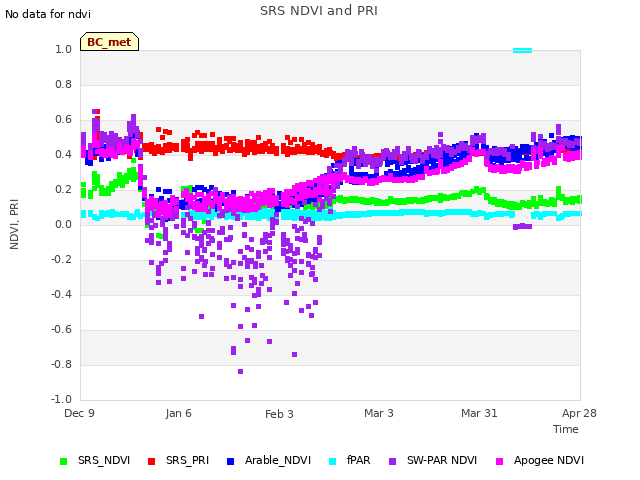This screenshot has width=640, height=480.
Task: Click the cyan fPAR outlier marker at 1.0
Action: tap(522, 51)
